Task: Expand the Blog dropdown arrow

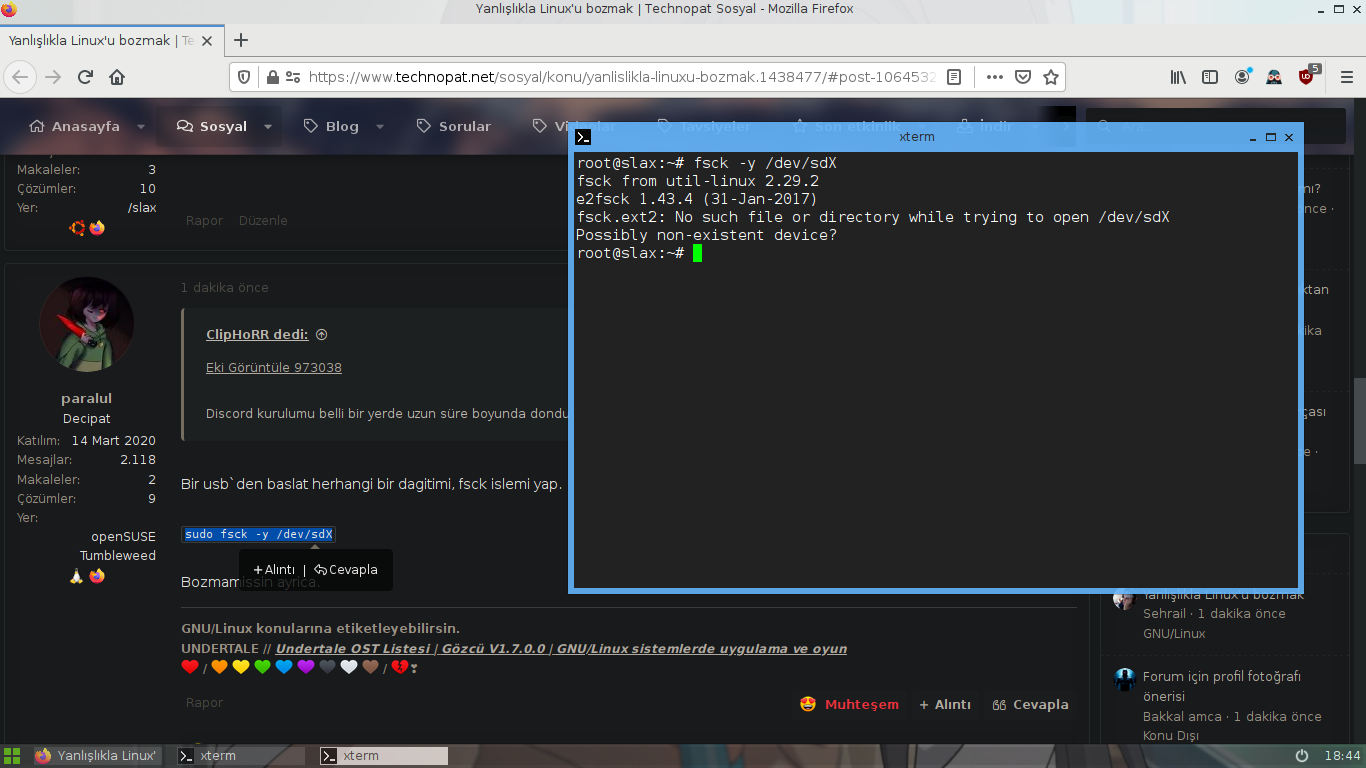Action: pos(380,127)
